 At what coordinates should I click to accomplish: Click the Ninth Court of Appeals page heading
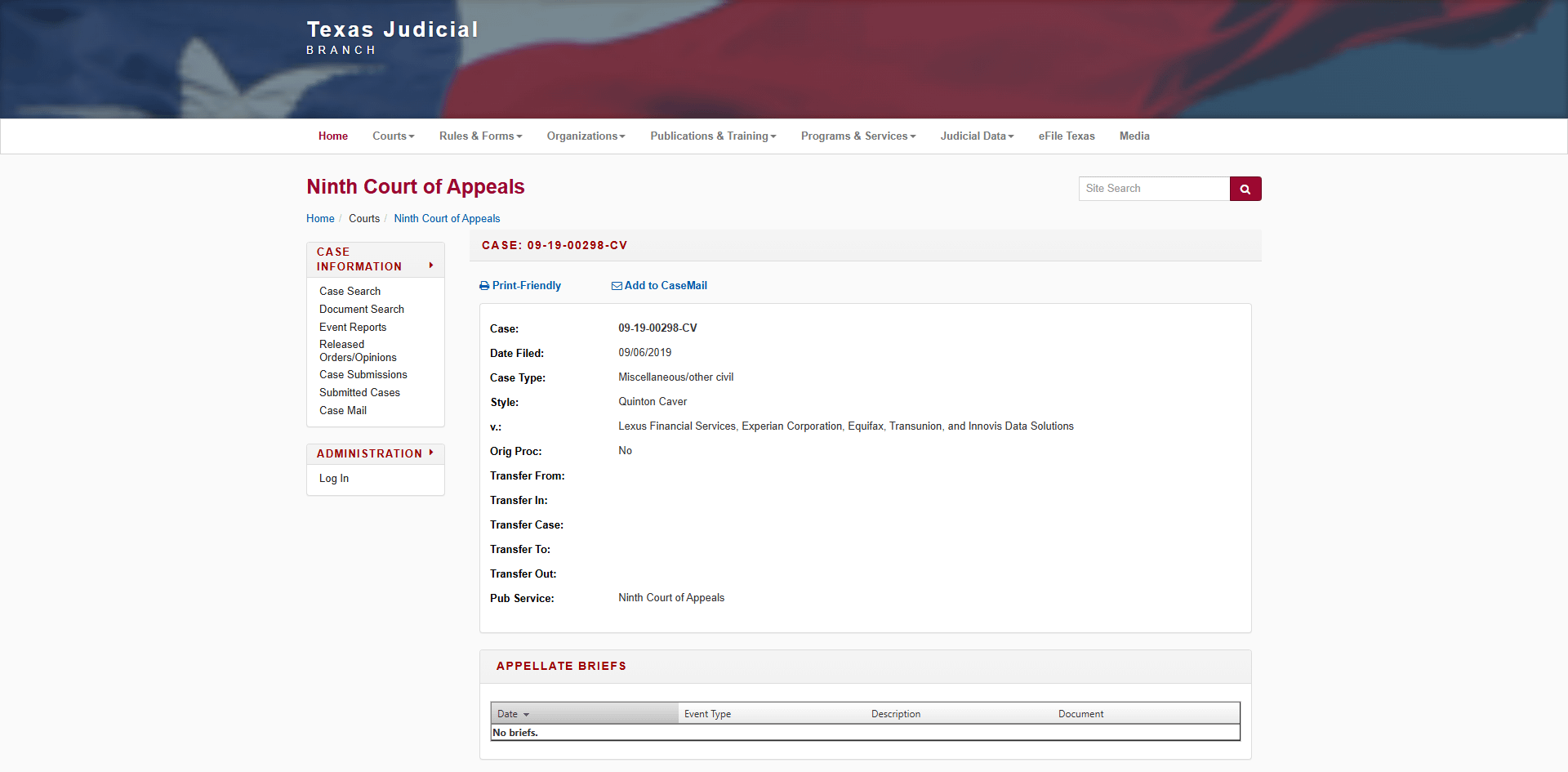[416, 187]
